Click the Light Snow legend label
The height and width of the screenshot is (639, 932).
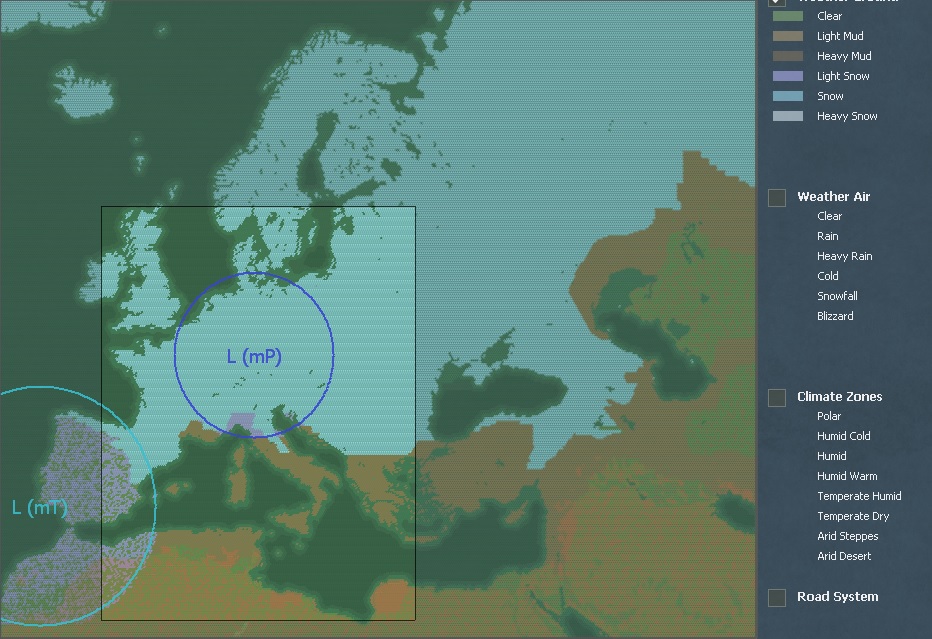click(843, 76)
